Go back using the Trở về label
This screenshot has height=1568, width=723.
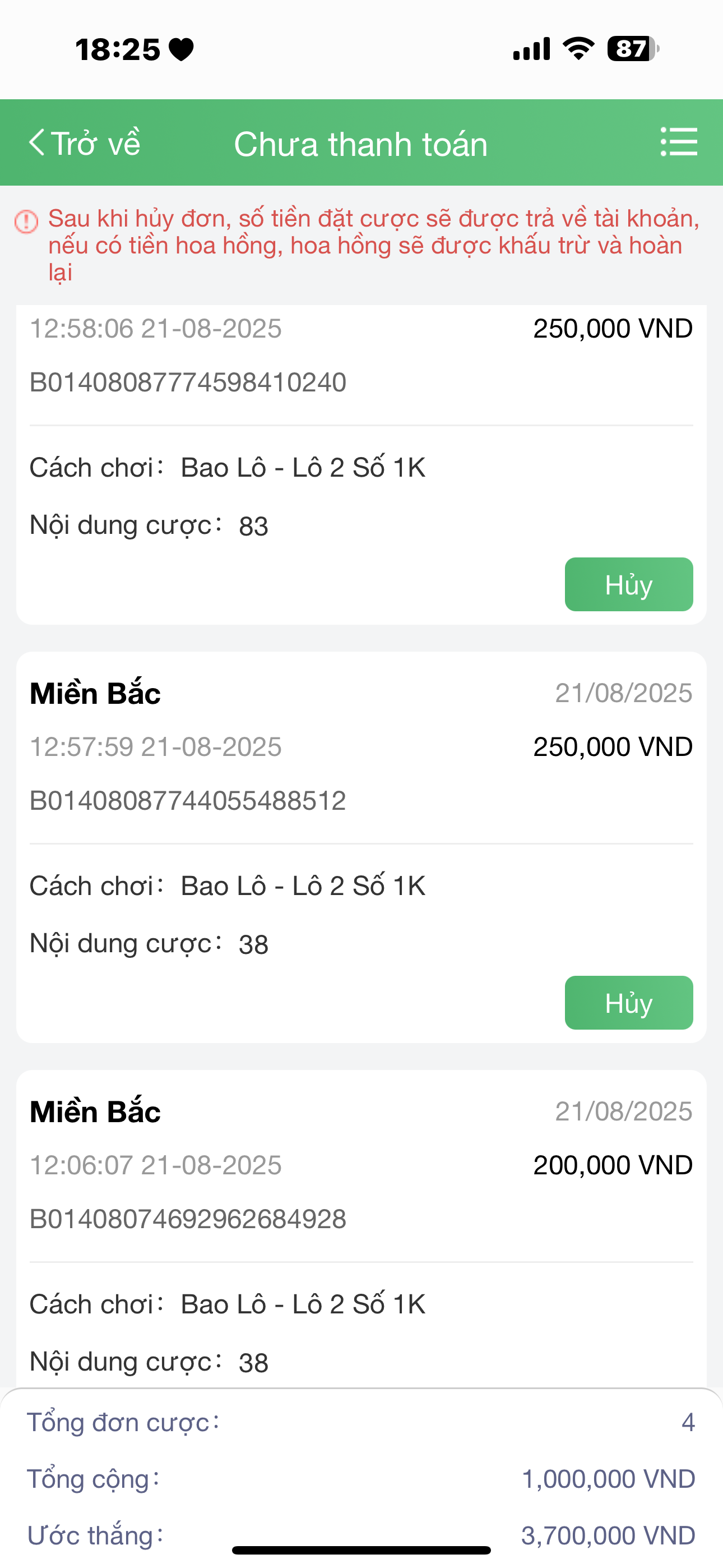pyautogui.click(x=95, y=144)
